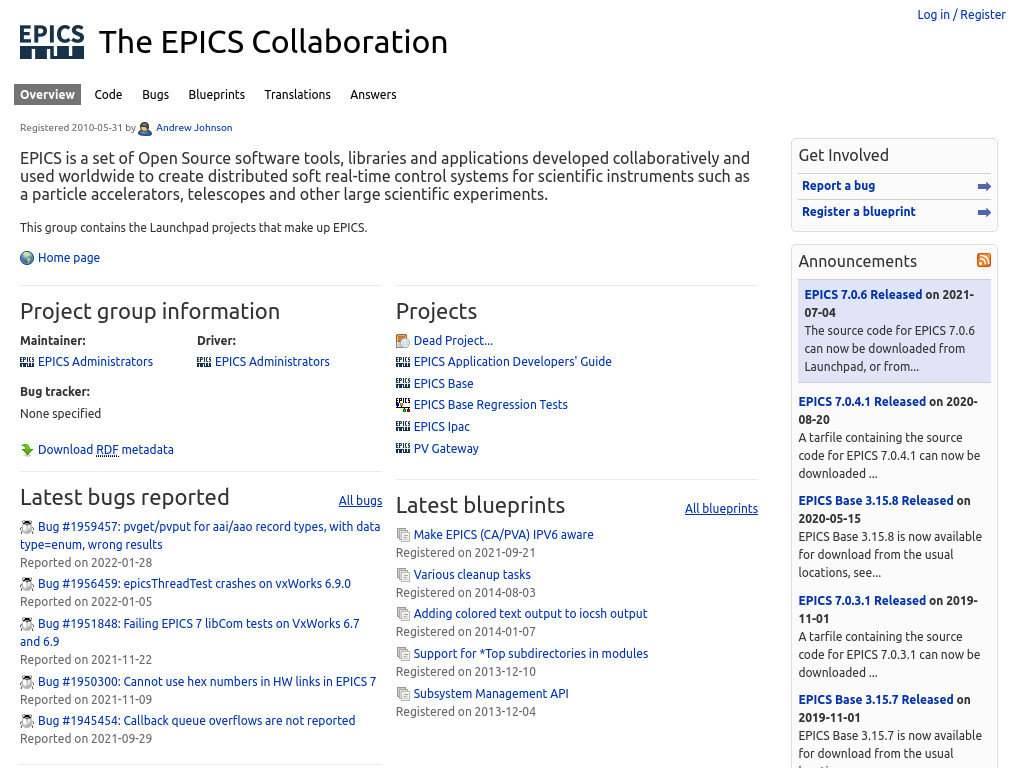This screenshot has width=1024, height=768.
Task: Click the EPICS Base project icon
Action: point(403,383)
